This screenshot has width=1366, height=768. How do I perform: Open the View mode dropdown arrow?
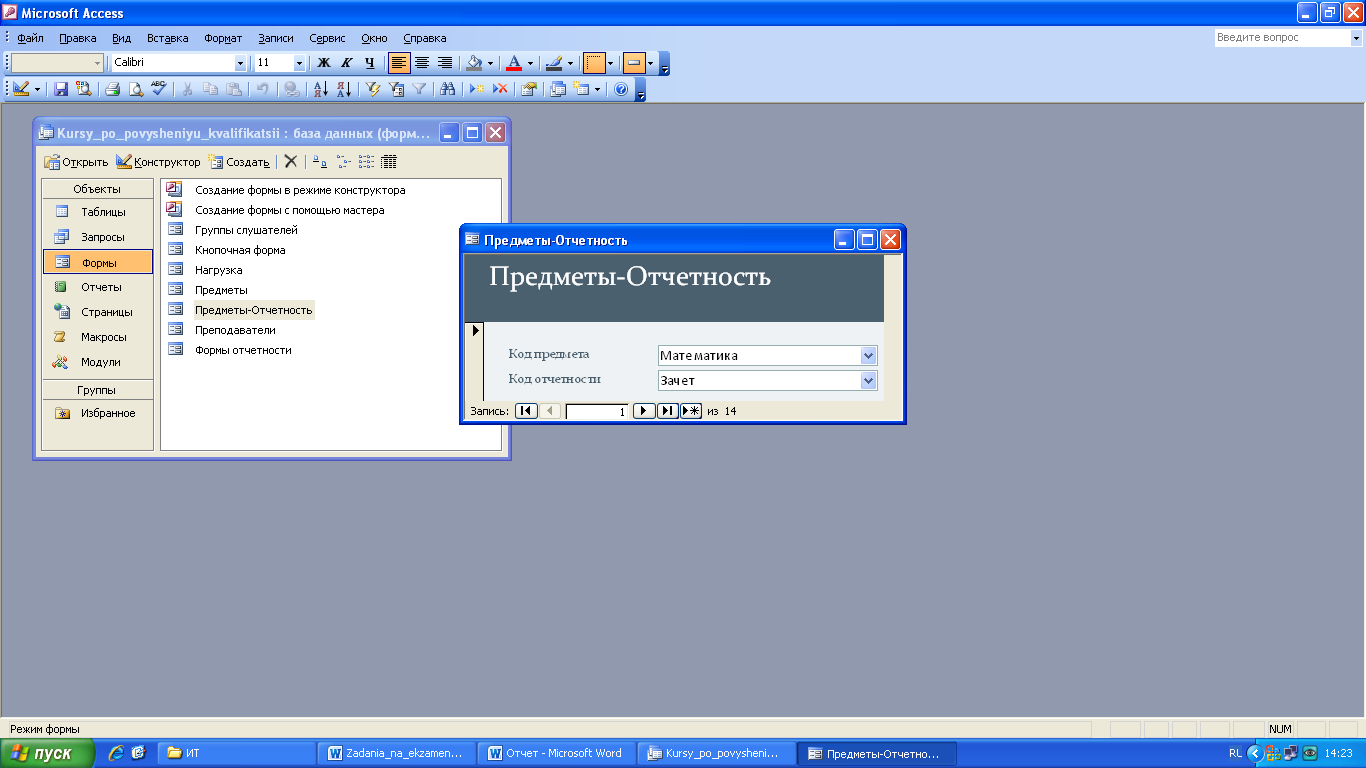coord(38,89)
